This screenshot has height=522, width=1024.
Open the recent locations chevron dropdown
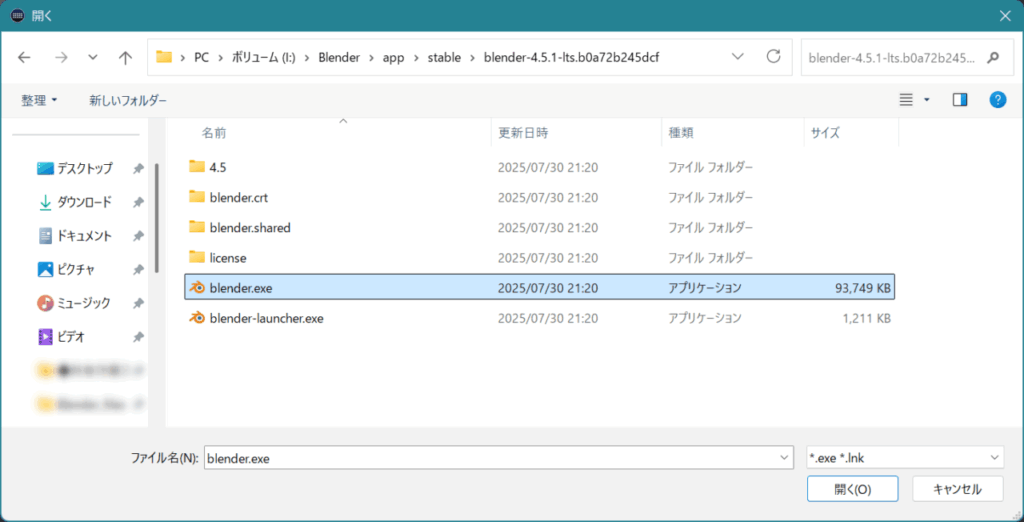pos(93,58)
